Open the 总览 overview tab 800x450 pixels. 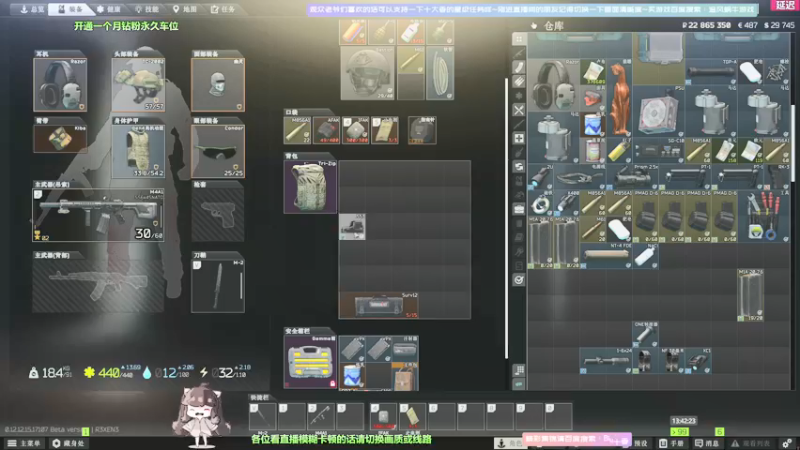pos(32,9)
